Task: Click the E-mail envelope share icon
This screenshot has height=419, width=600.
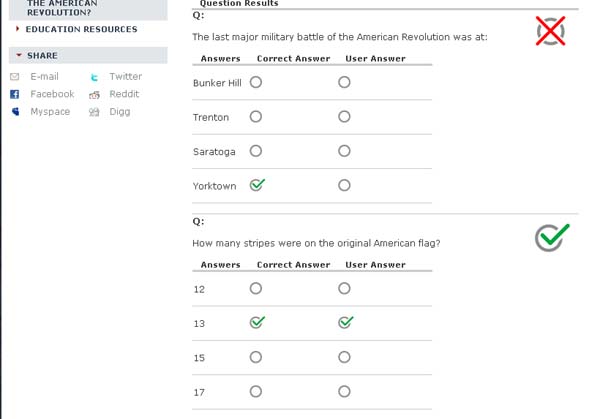Action: pos(14,77)
